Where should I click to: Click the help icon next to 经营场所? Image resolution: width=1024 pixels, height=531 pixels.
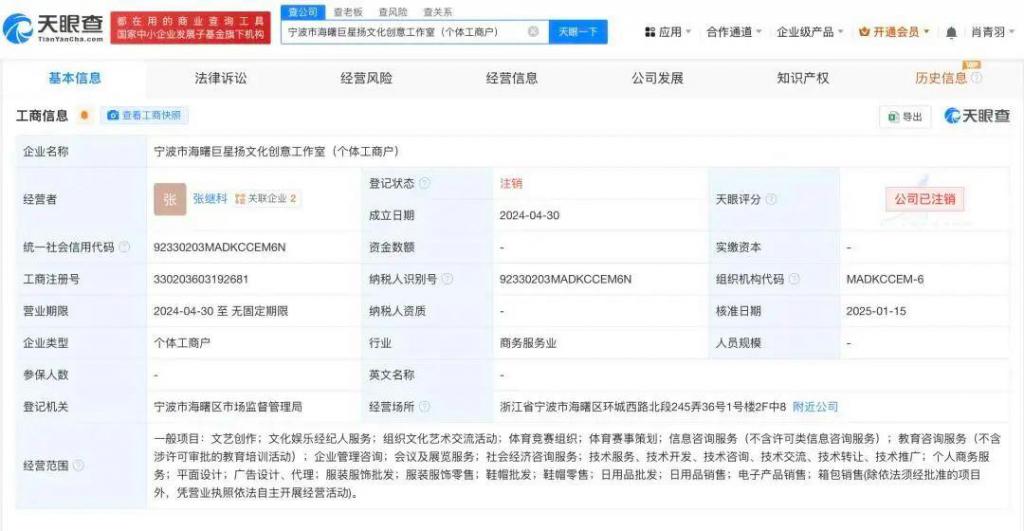click(x=425, y=407)
